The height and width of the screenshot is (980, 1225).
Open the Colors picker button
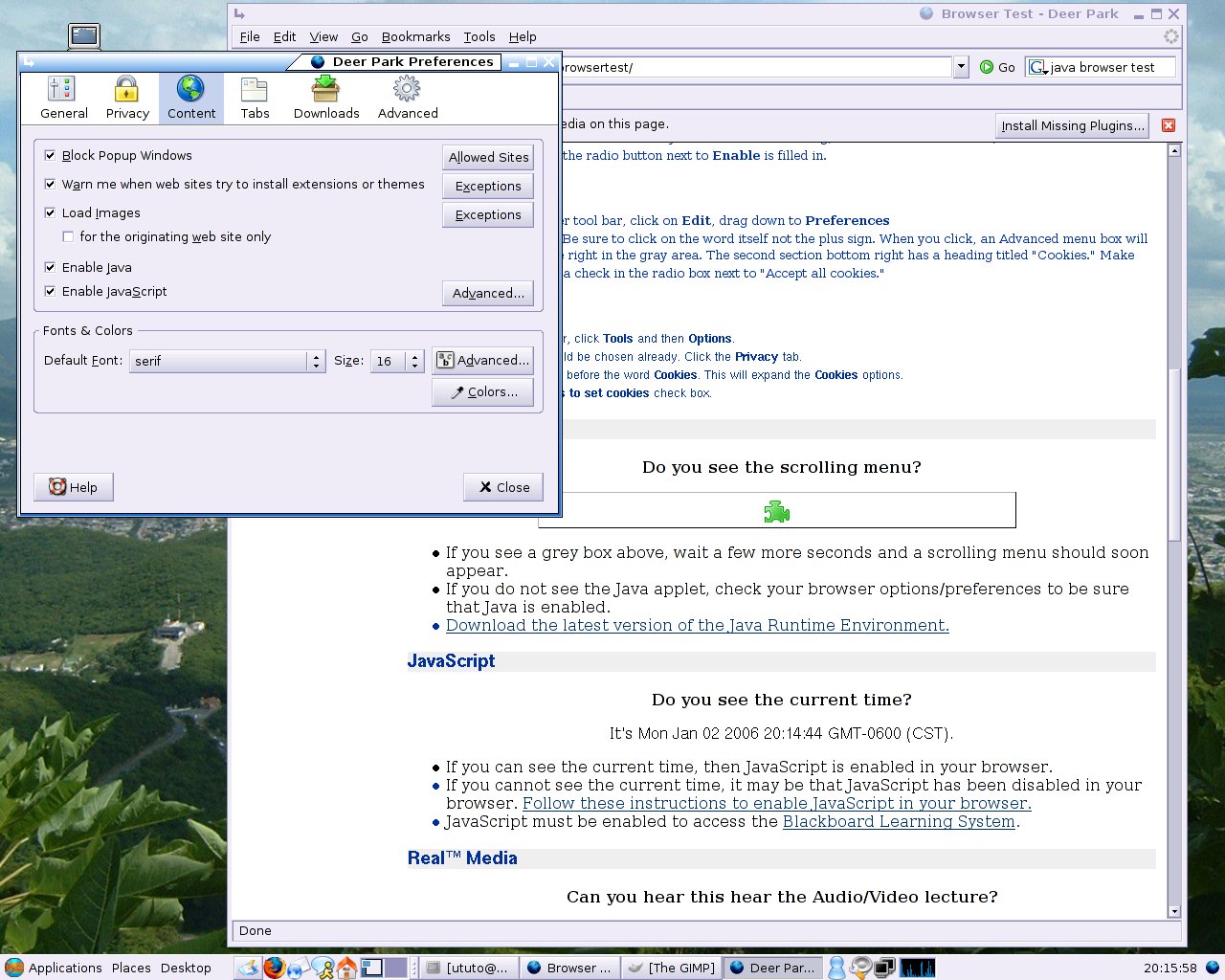[x=483, y=392]
